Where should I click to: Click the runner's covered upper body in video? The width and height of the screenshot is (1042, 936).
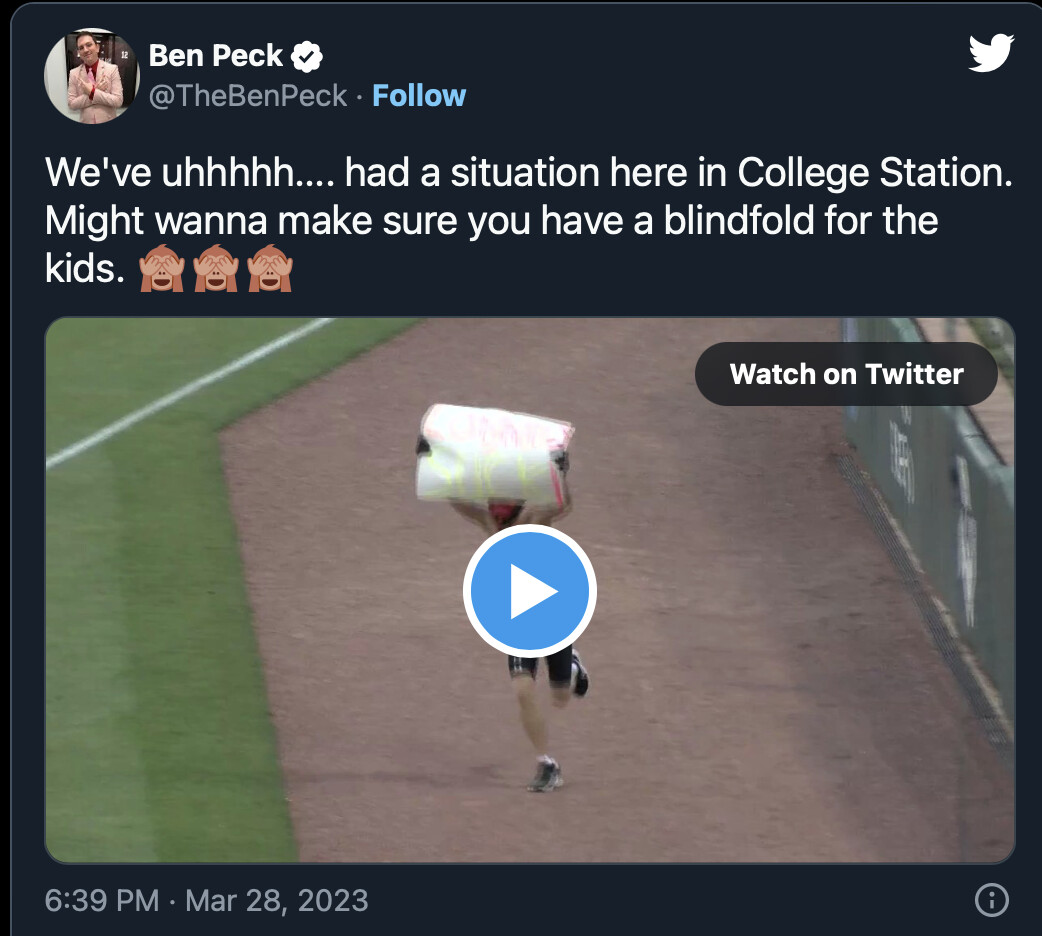pos(495,455)
